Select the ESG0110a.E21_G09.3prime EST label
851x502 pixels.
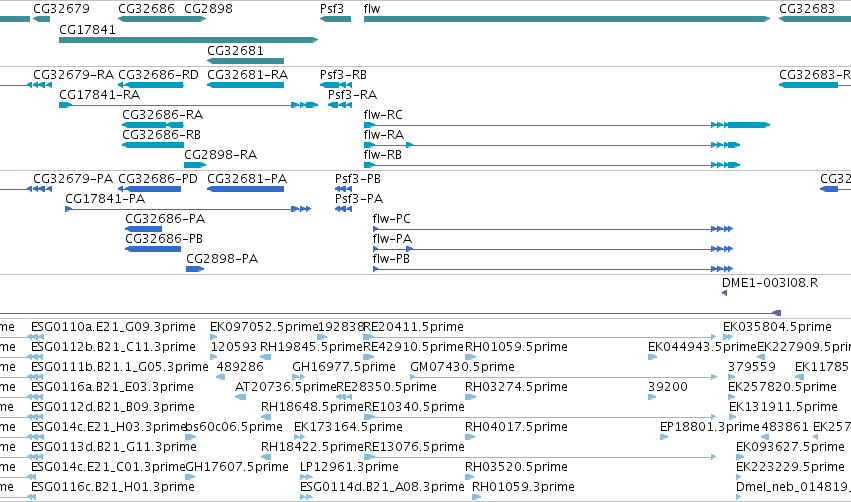pyautogui.click(x=113, y=327)
